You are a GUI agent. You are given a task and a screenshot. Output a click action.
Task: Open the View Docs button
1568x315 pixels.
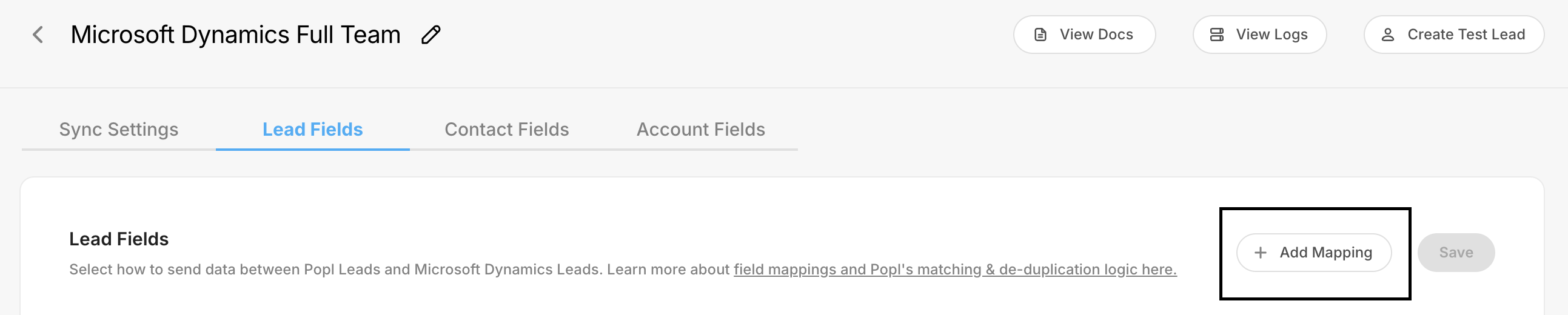(1084, 35)
